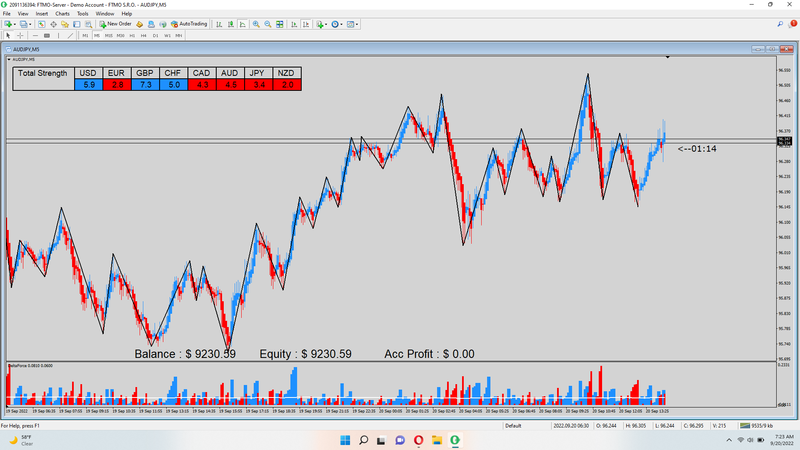Screen dimensions: 800x450
Task: Click the Profiles toolbar icon
Action: tap(23, 24)
